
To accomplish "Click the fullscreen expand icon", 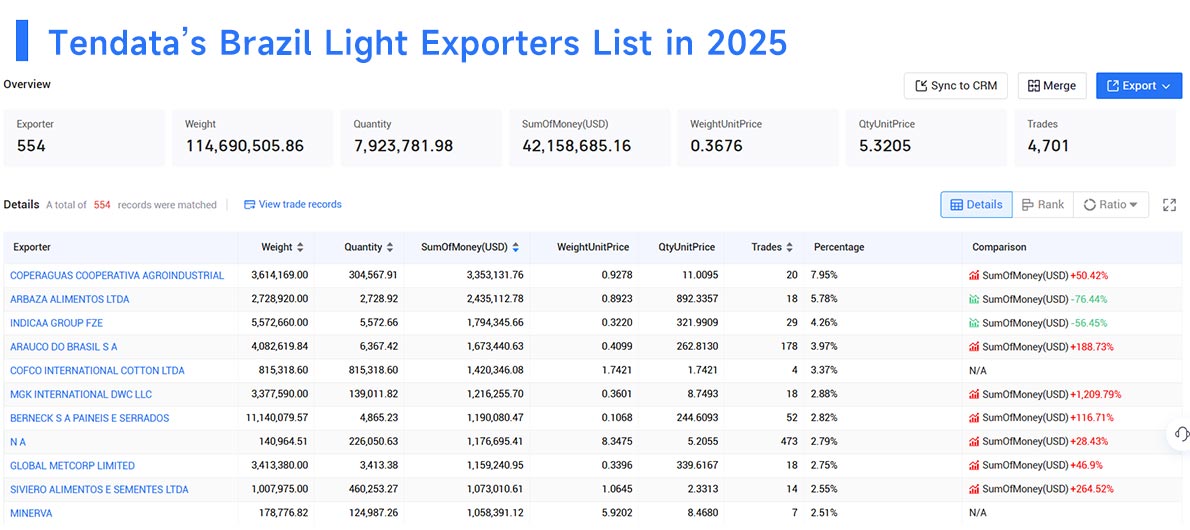I will 1170,204.
